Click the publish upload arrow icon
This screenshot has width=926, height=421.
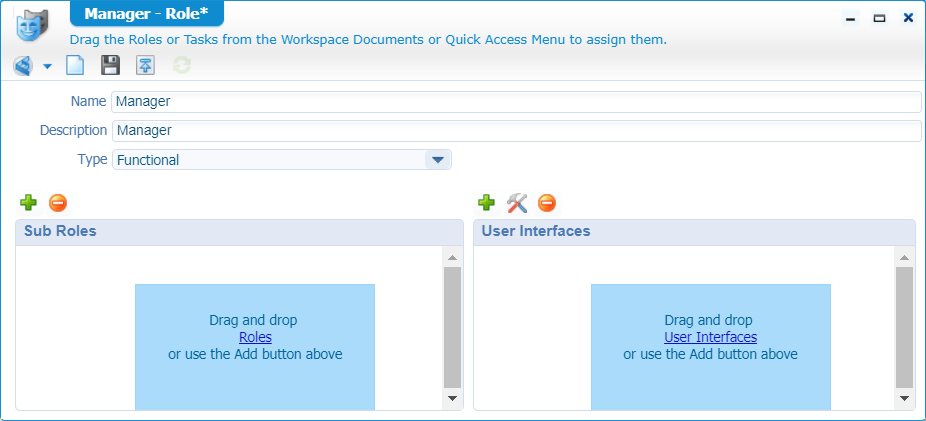point(146,66)
